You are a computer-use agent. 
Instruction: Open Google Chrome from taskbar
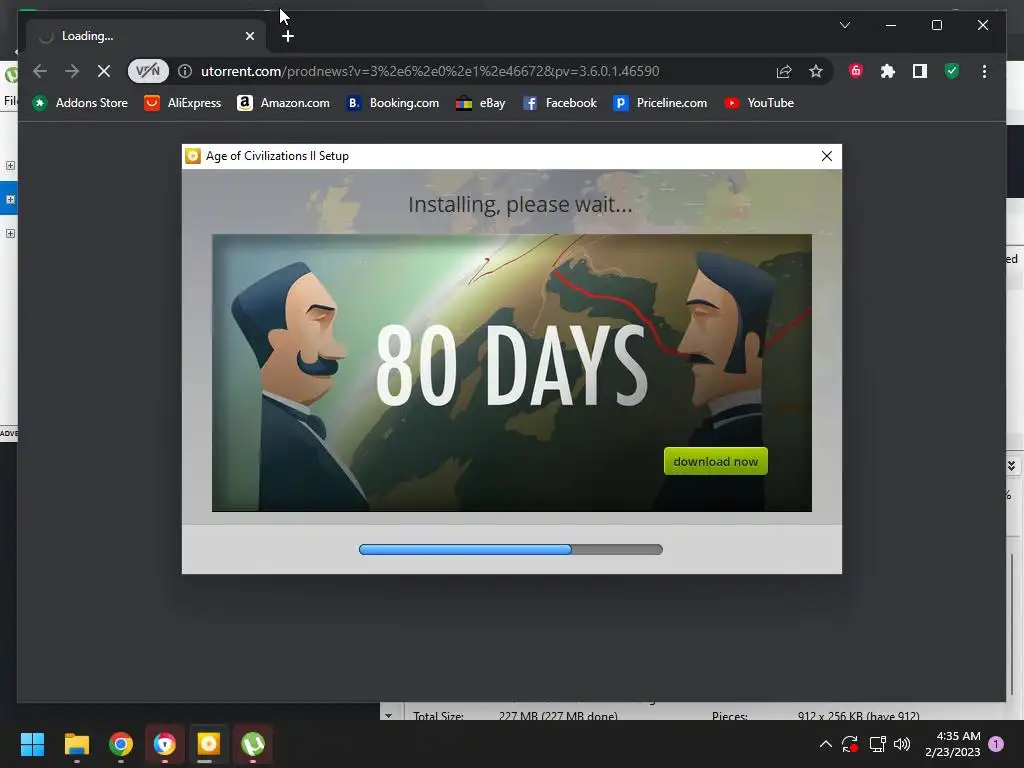[121, 744]
